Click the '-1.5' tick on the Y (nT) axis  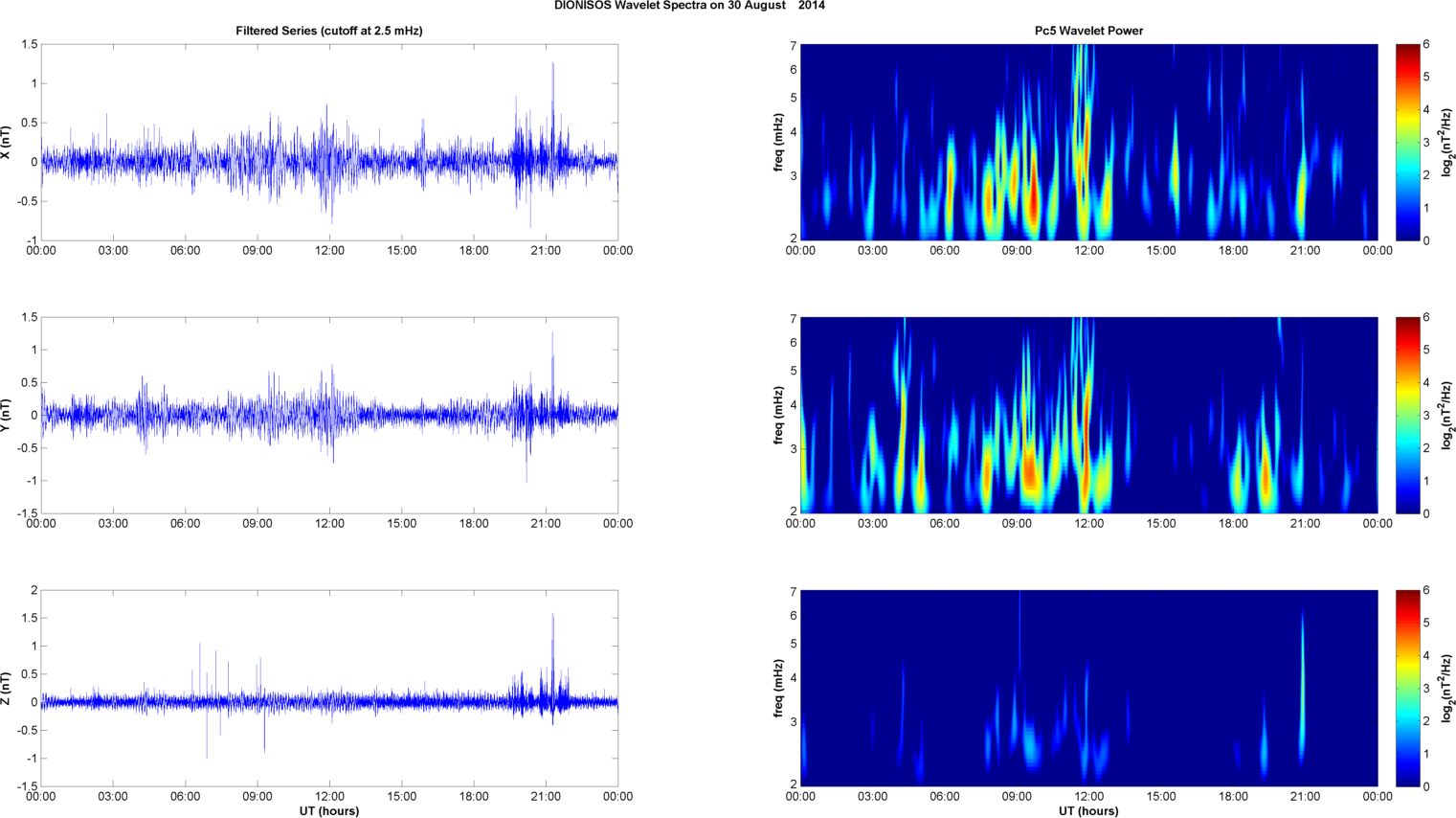click(29, 513)
